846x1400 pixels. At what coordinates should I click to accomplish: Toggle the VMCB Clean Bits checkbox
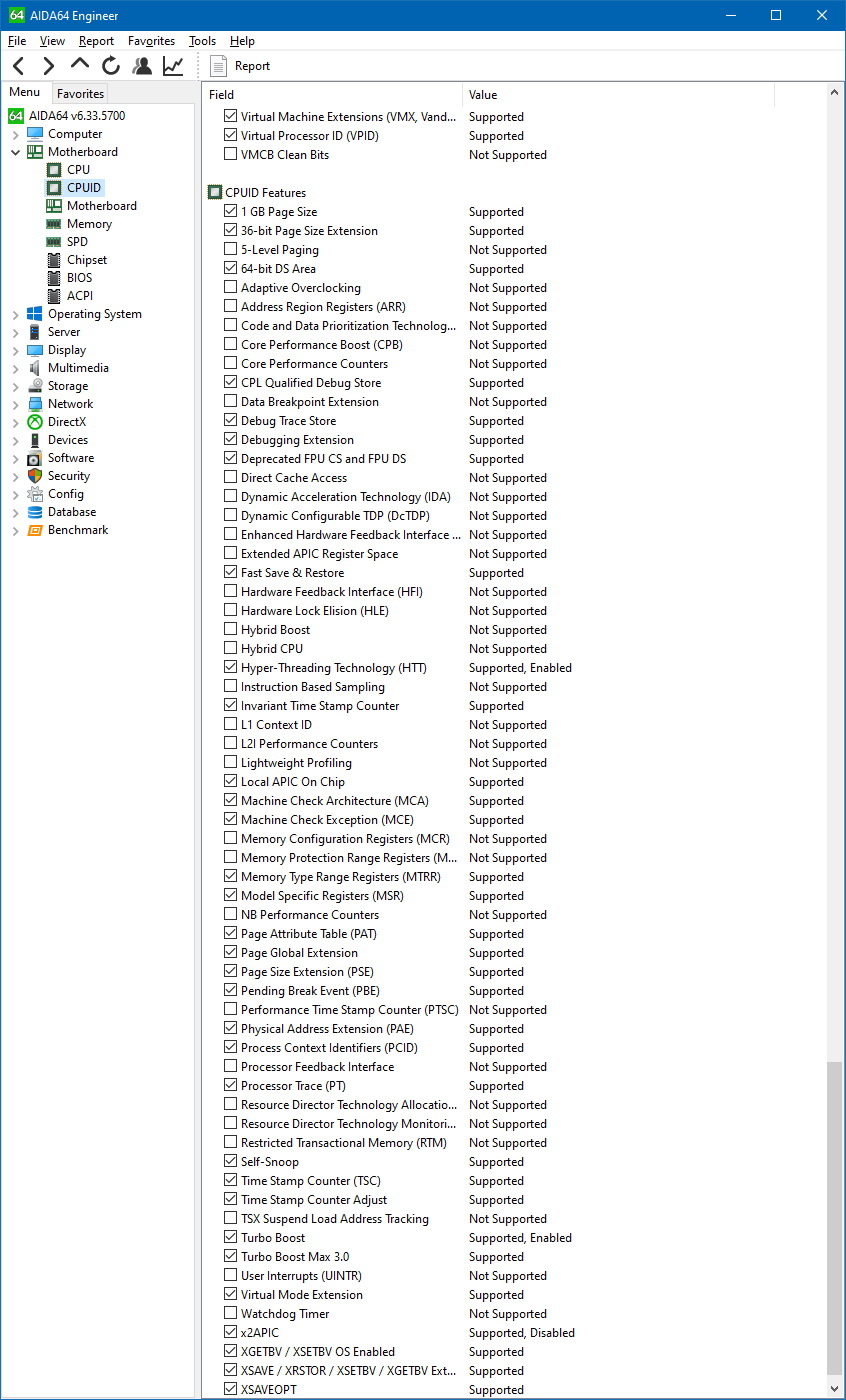[x=231, y=155]
